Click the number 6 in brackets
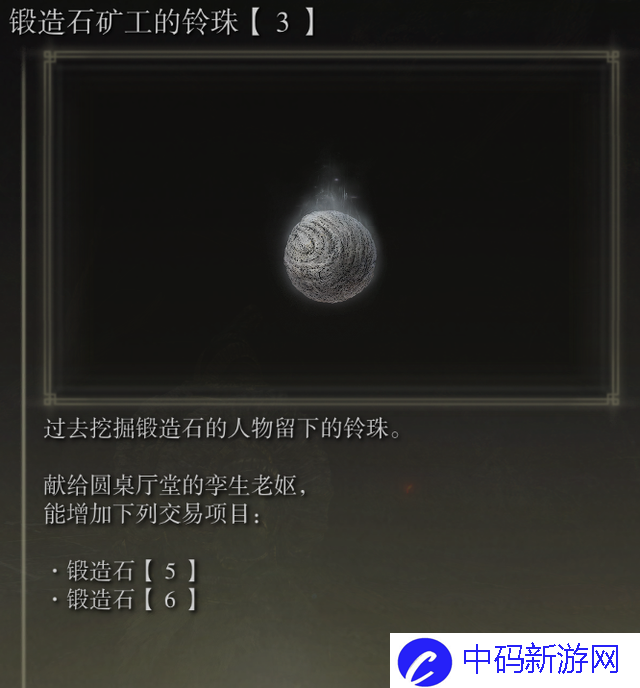Image resolution: width=640 pixels, height=688 pixels. pyautogui.click(x=170, y=599)
